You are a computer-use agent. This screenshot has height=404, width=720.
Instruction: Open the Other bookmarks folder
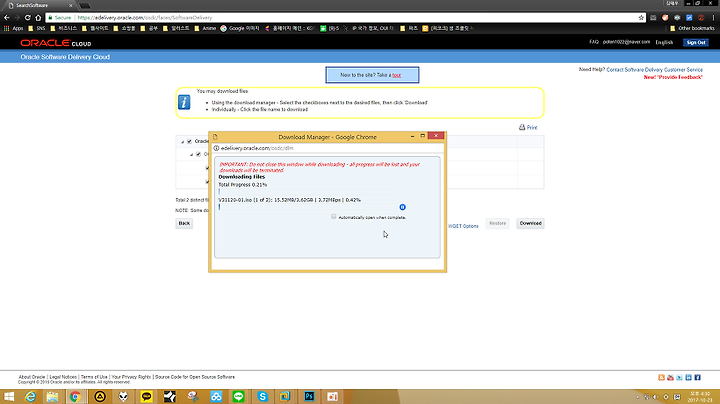[x=692, y=28]
